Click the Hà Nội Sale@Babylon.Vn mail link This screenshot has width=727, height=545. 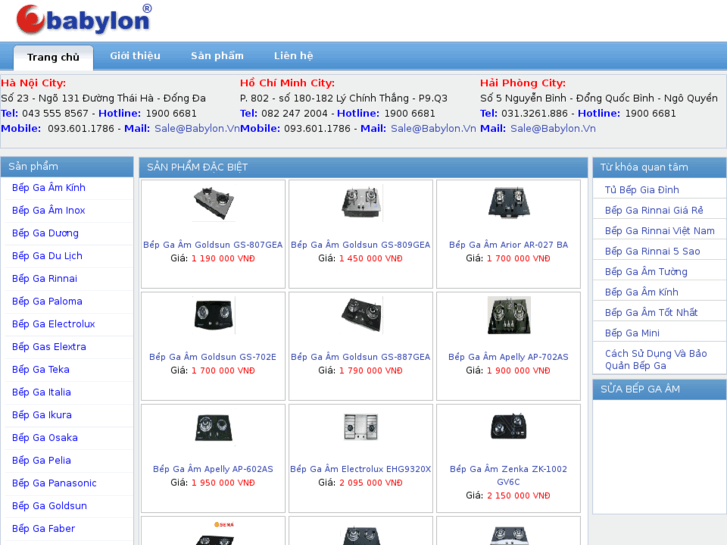coord(197,128)
